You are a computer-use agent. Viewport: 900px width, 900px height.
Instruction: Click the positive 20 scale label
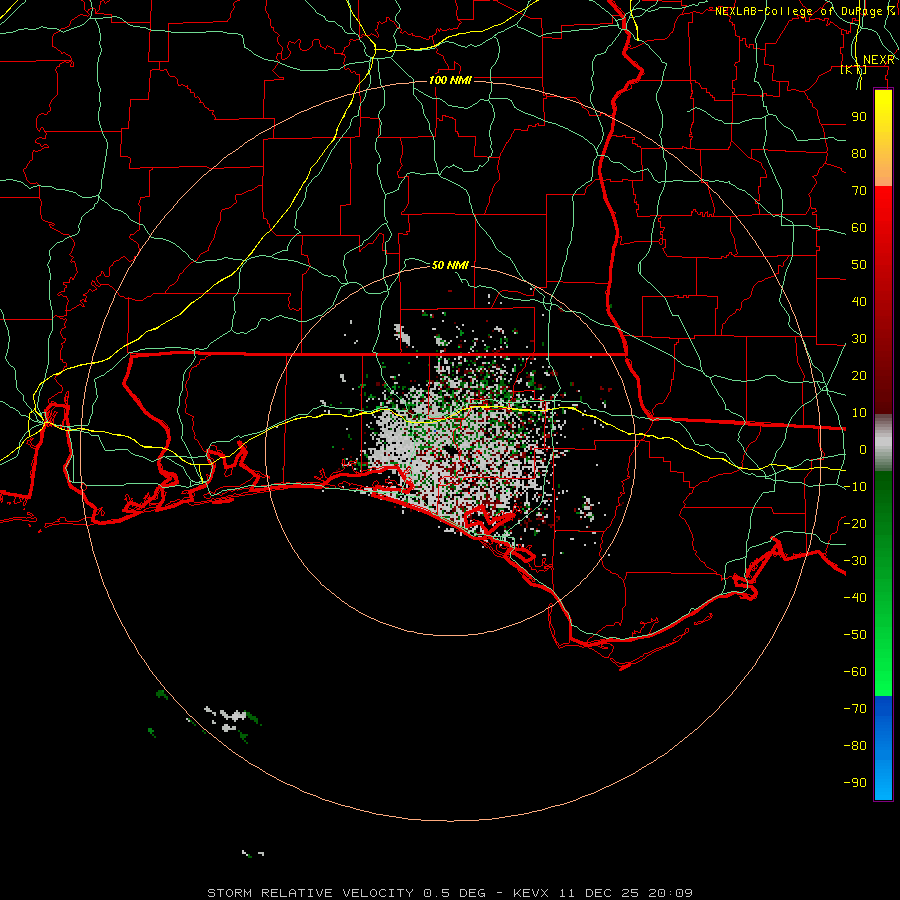859,375
